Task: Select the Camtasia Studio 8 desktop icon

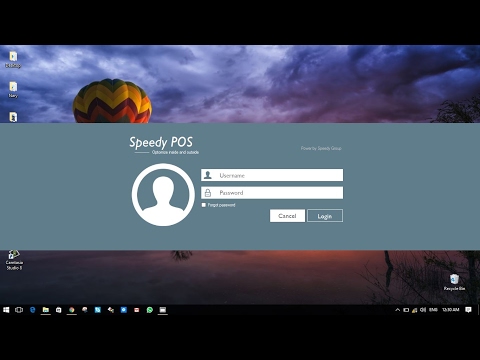Action: 14,260
